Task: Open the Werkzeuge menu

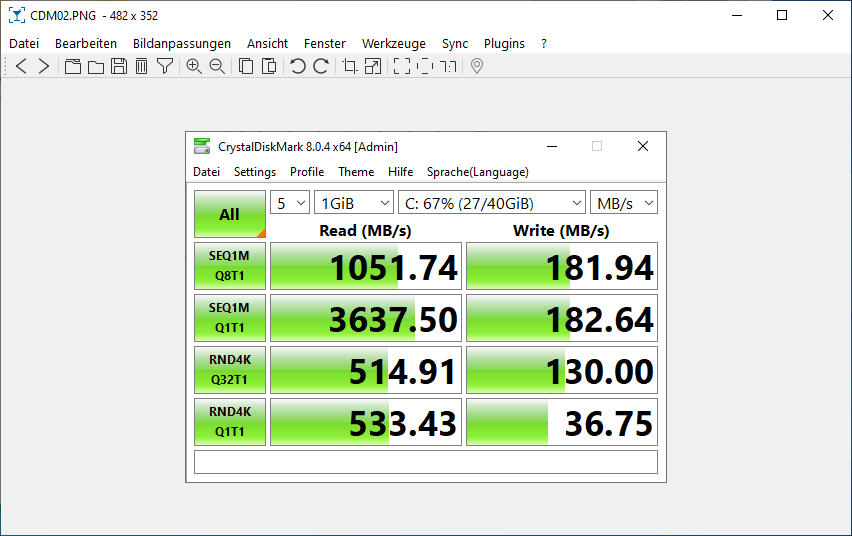Action: [393, 43]
